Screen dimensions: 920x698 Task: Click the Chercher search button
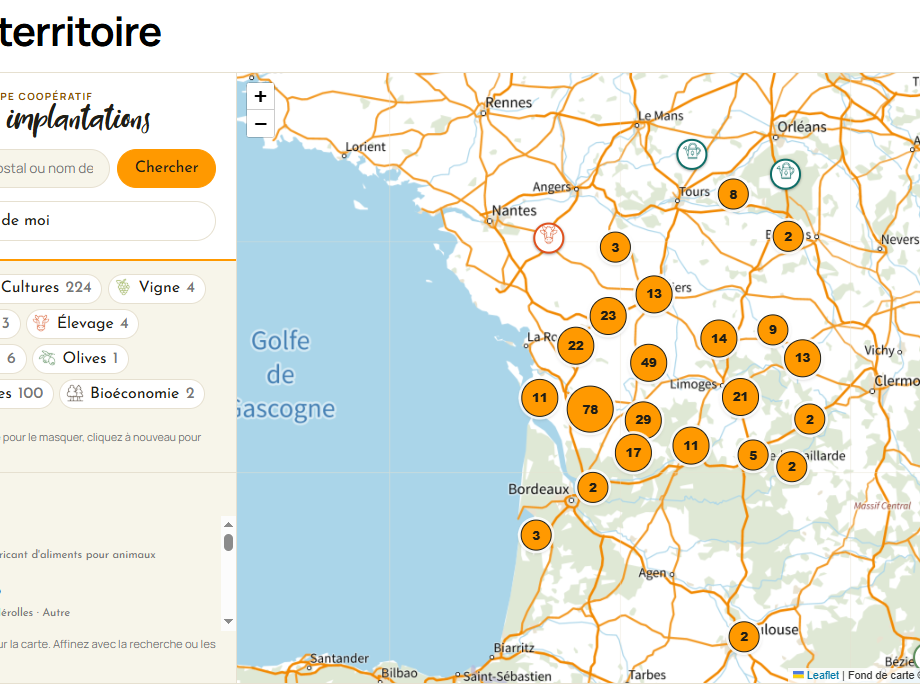click(x=167, y=168)
